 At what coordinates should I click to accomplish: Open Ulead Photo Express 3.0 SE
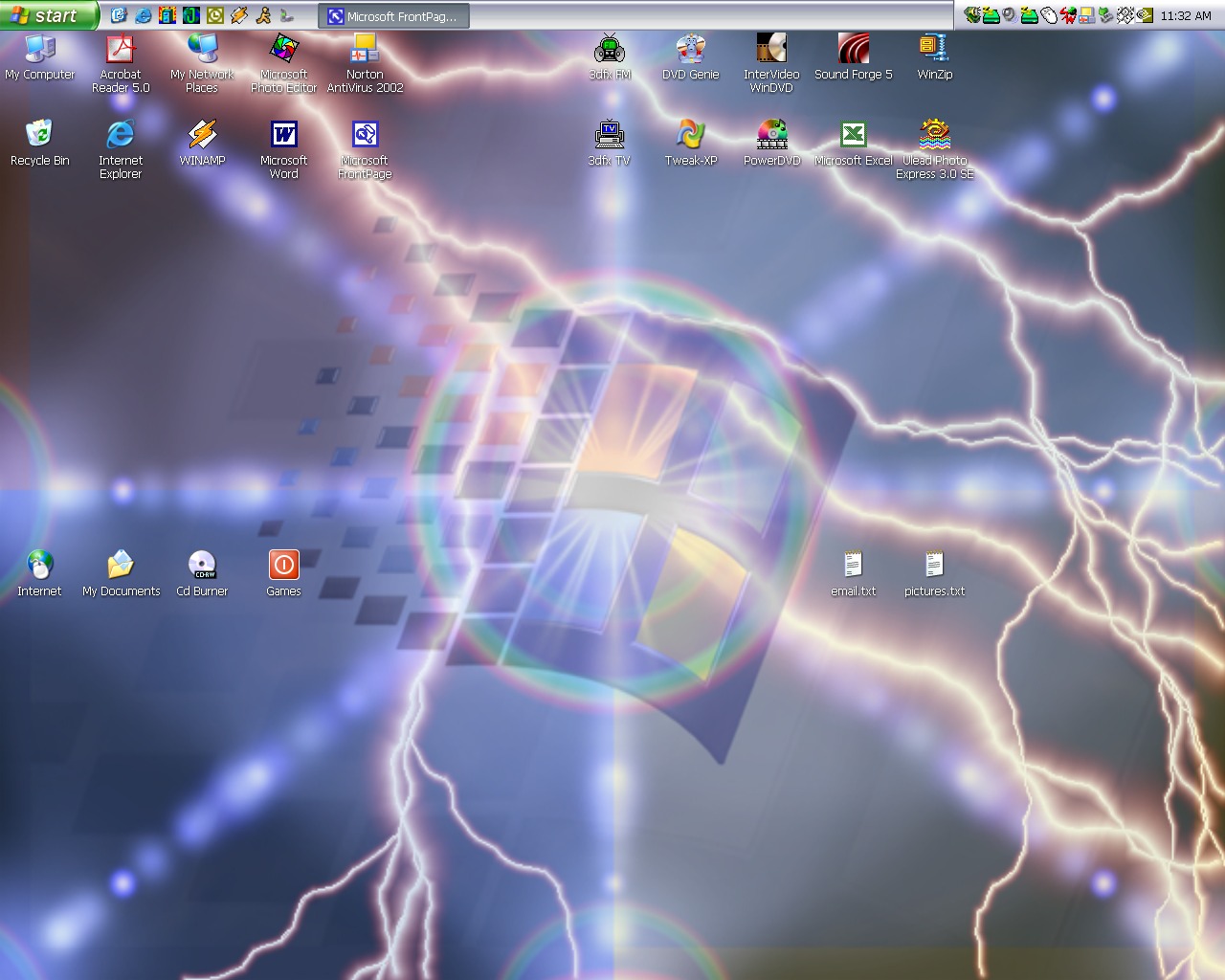click(x=935, y=149)
